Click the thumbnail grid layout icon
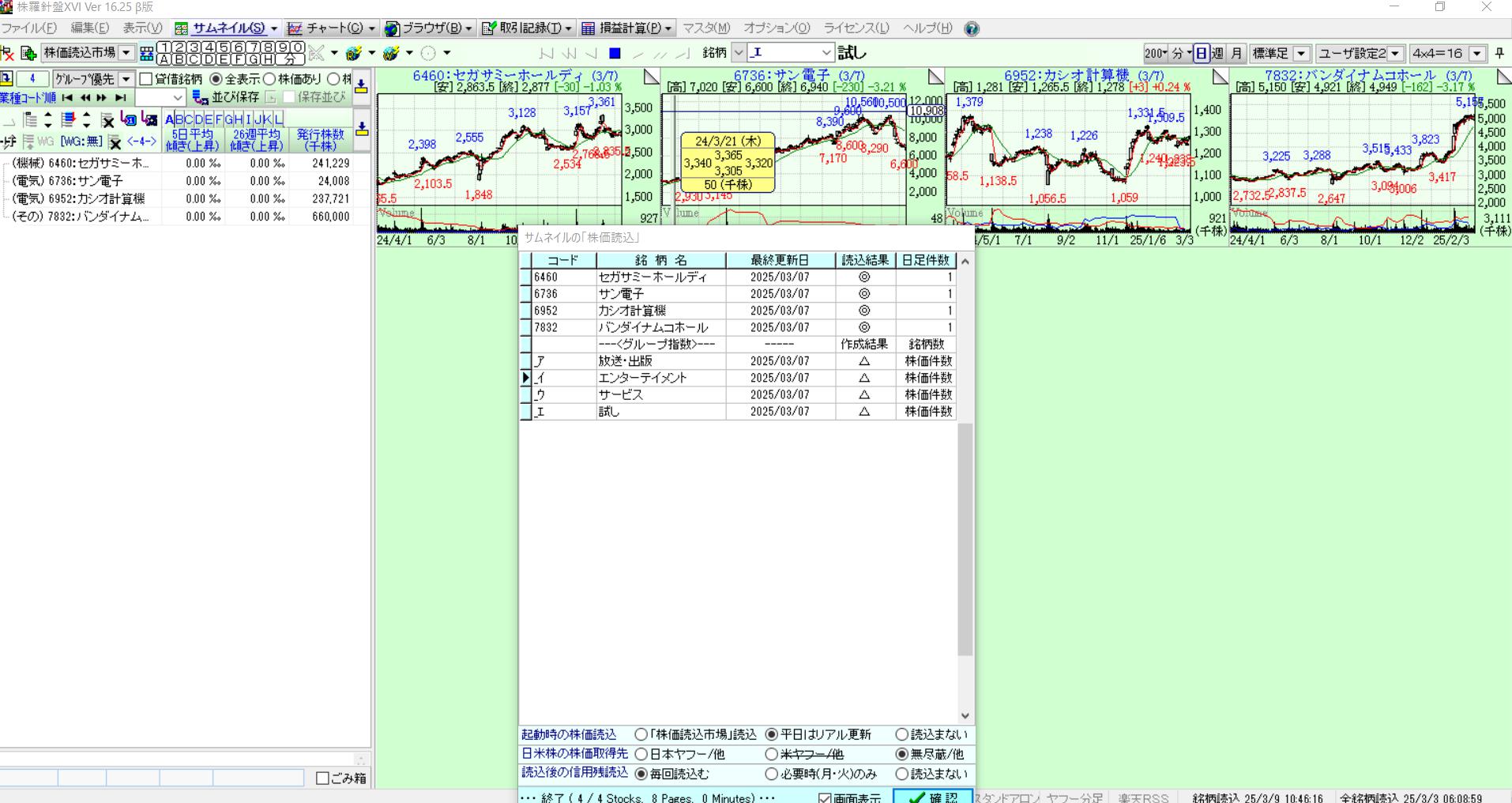 tap(146, 54)
